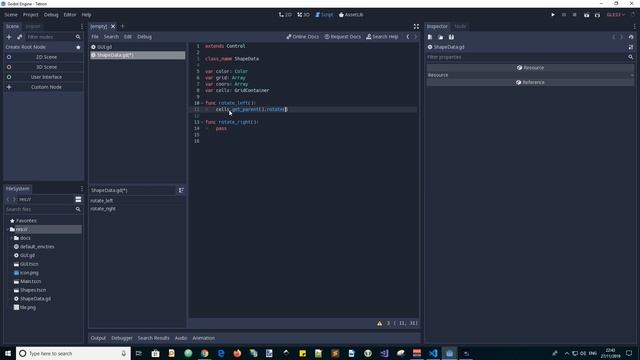This screenshot has width=640, height=360.
Task: Click Search Help button
Action: pos(382,37)
